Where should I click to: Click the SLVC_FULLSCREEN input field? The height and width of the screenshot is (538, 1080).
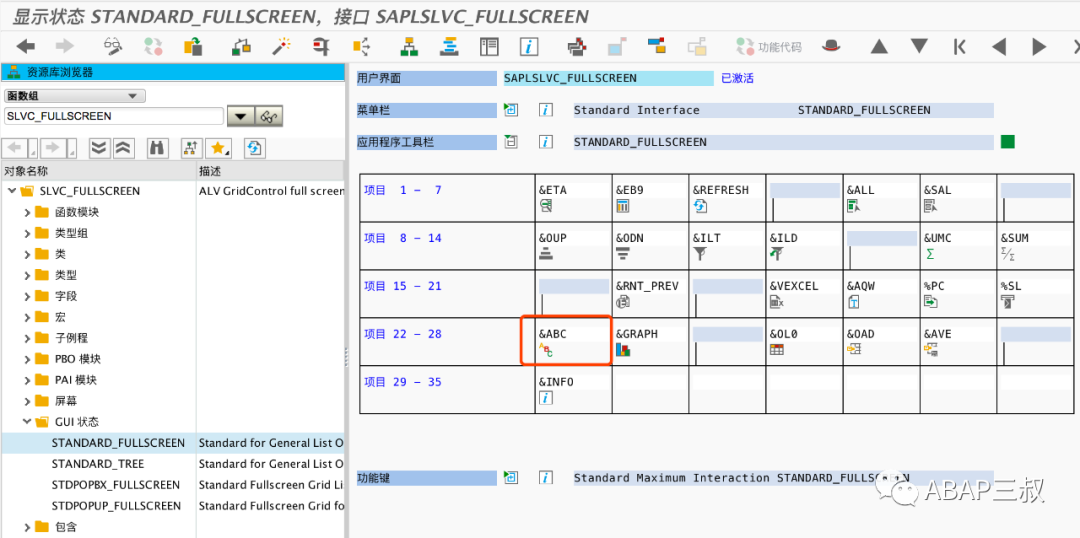(x=114, y=116)
